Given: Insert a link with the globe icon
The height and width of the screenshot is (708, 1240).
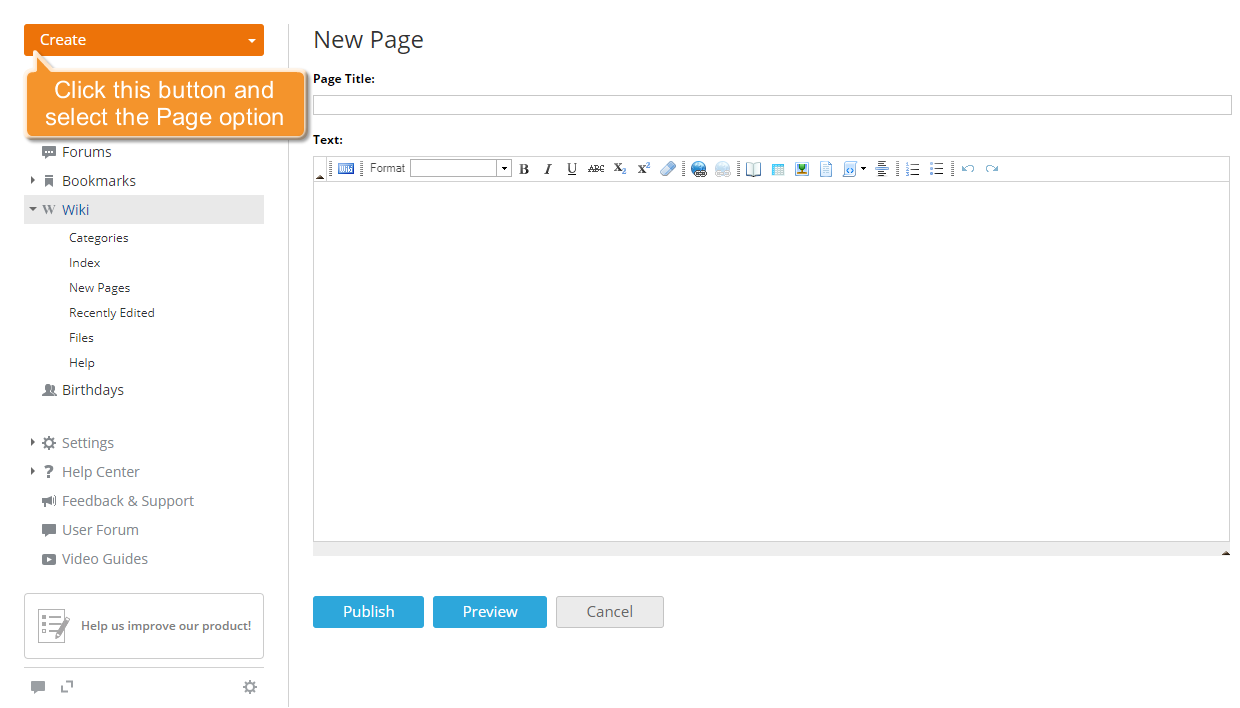Looking at the screenshot, I should point(699,169).
